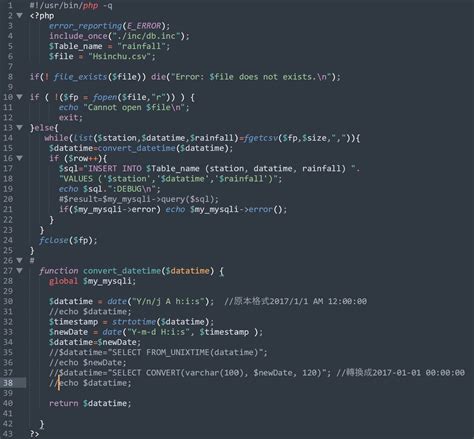Click the global keyword on line 28

pos(63,281)
